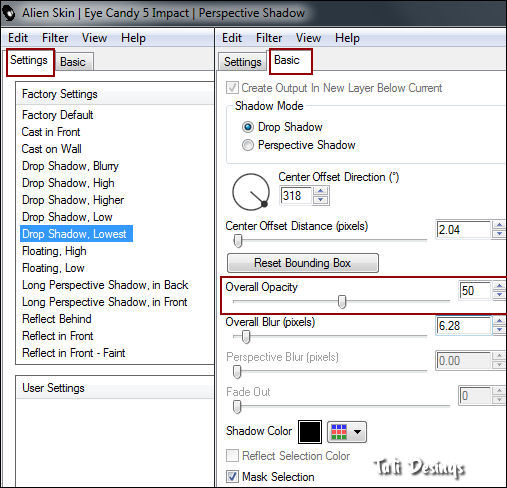The image size is (507, 488).
Task: Switch to Settings tab in right panel
Action: tap(243, 62)
